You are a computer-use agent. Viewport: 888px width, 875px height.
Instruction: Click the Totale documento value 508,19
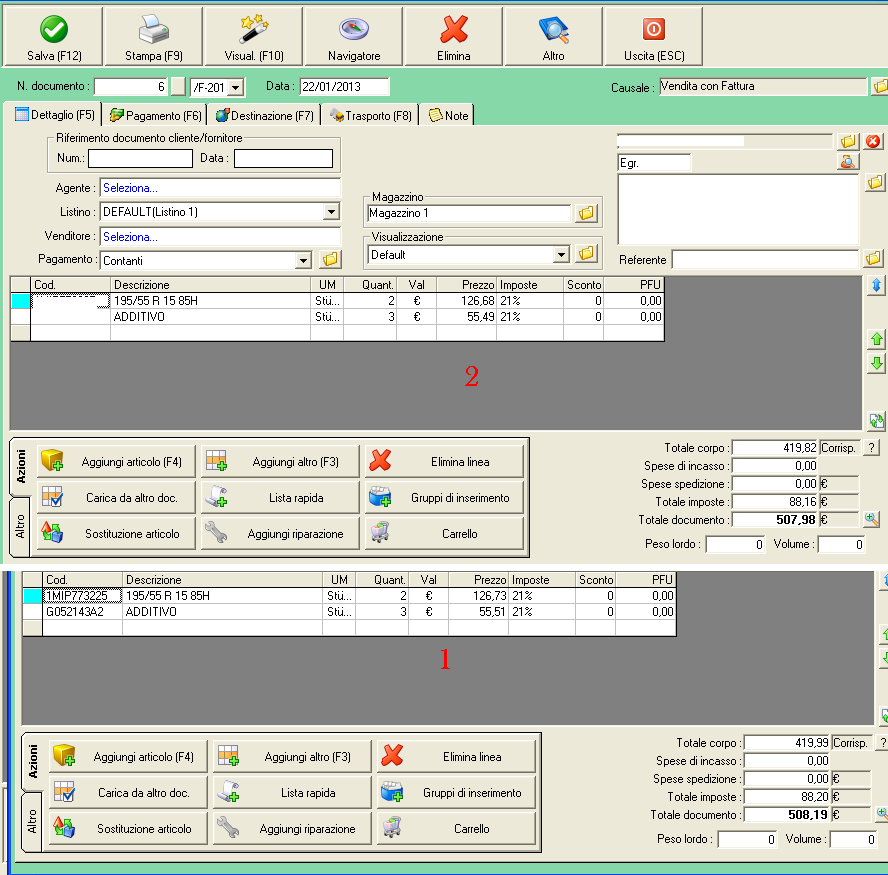click(787, 814)
